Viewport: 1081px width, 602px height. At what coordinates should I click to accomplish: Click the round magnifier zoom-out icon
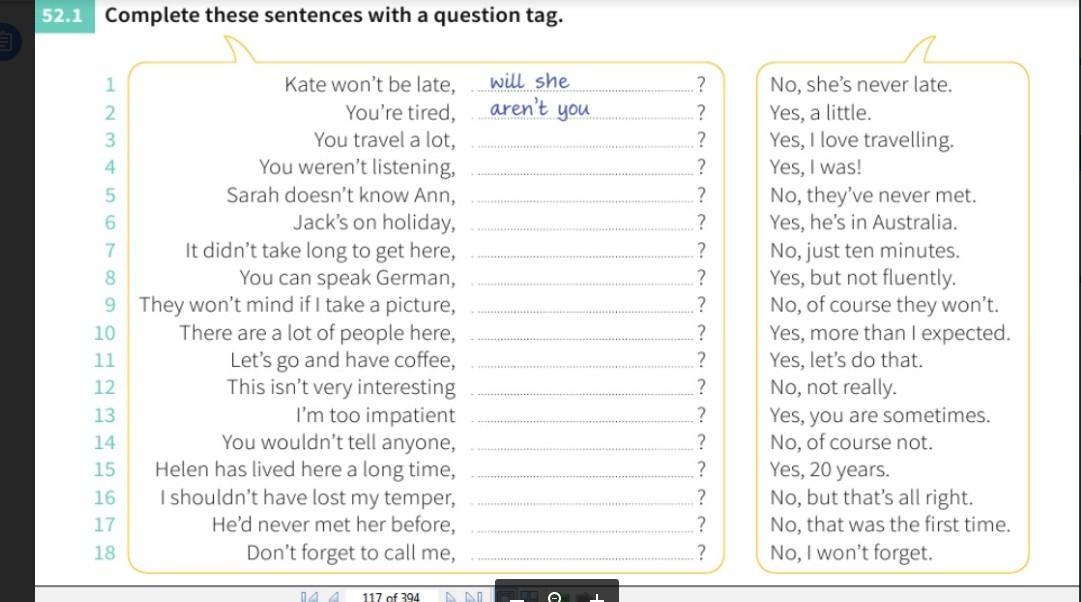(x=554, y=597)
